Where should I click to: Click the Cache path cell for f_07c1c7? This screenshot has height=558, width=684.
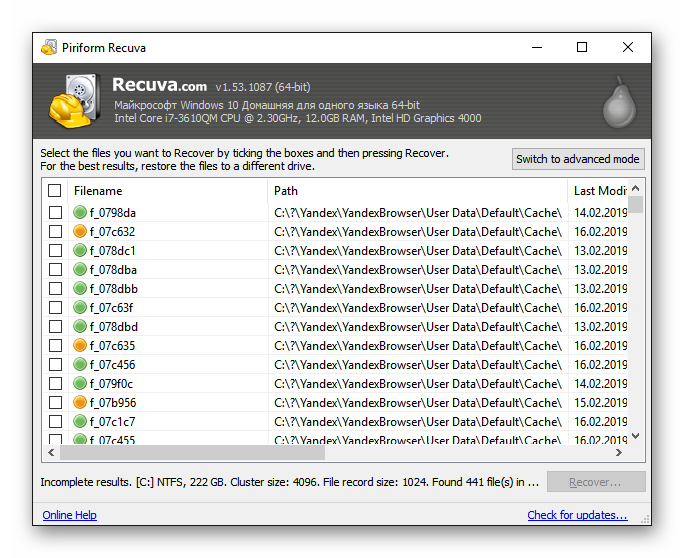tap(418, 422)
